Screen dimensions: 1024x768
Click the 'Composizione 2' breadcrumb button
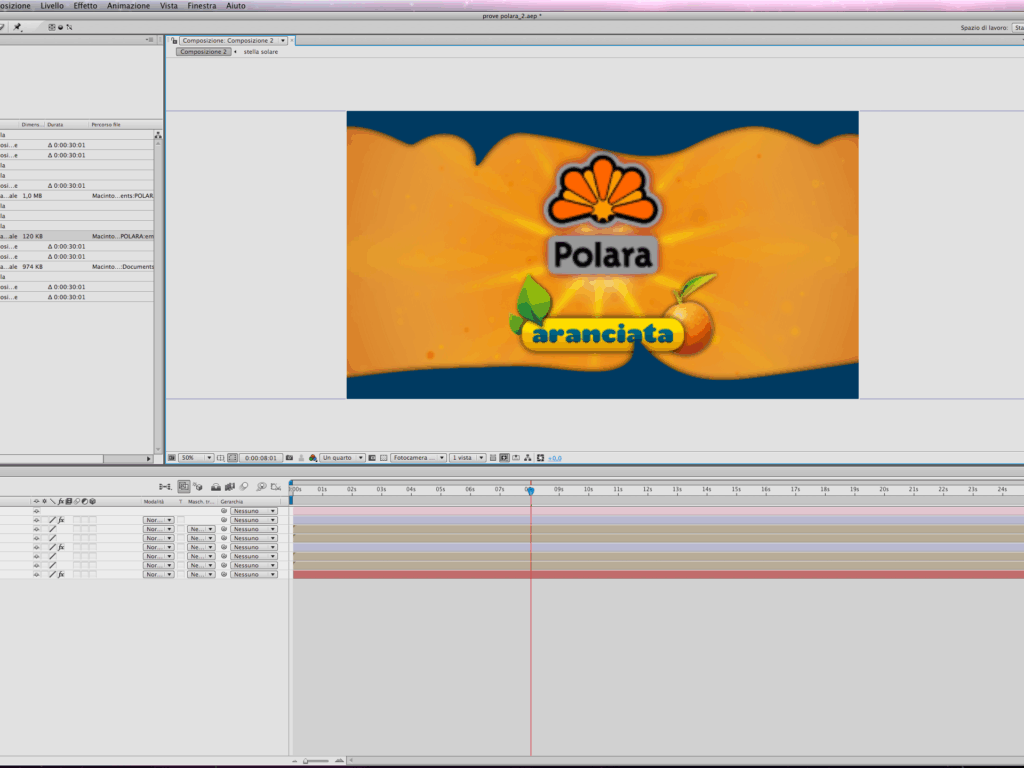coord(203,51)
